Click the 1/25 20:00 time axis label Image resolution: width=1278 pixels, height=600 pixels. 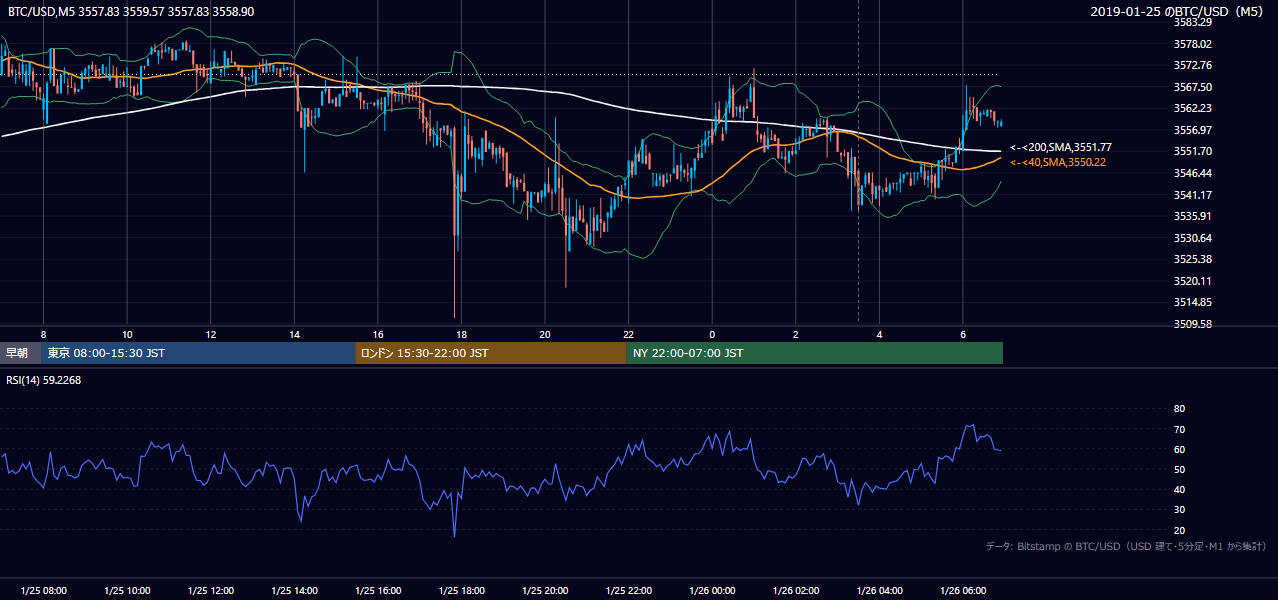545,591
